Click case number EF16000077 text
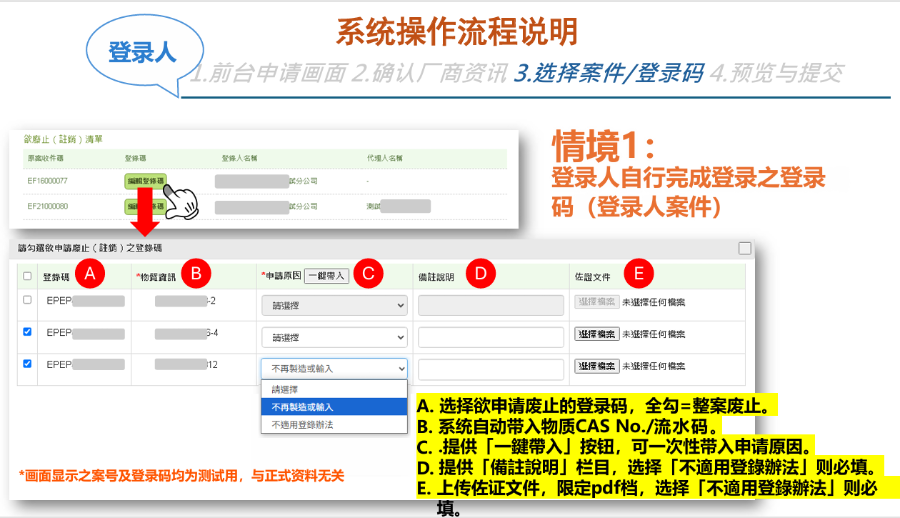The height and width of the screenshot is (518, 900). coord(48,181)
